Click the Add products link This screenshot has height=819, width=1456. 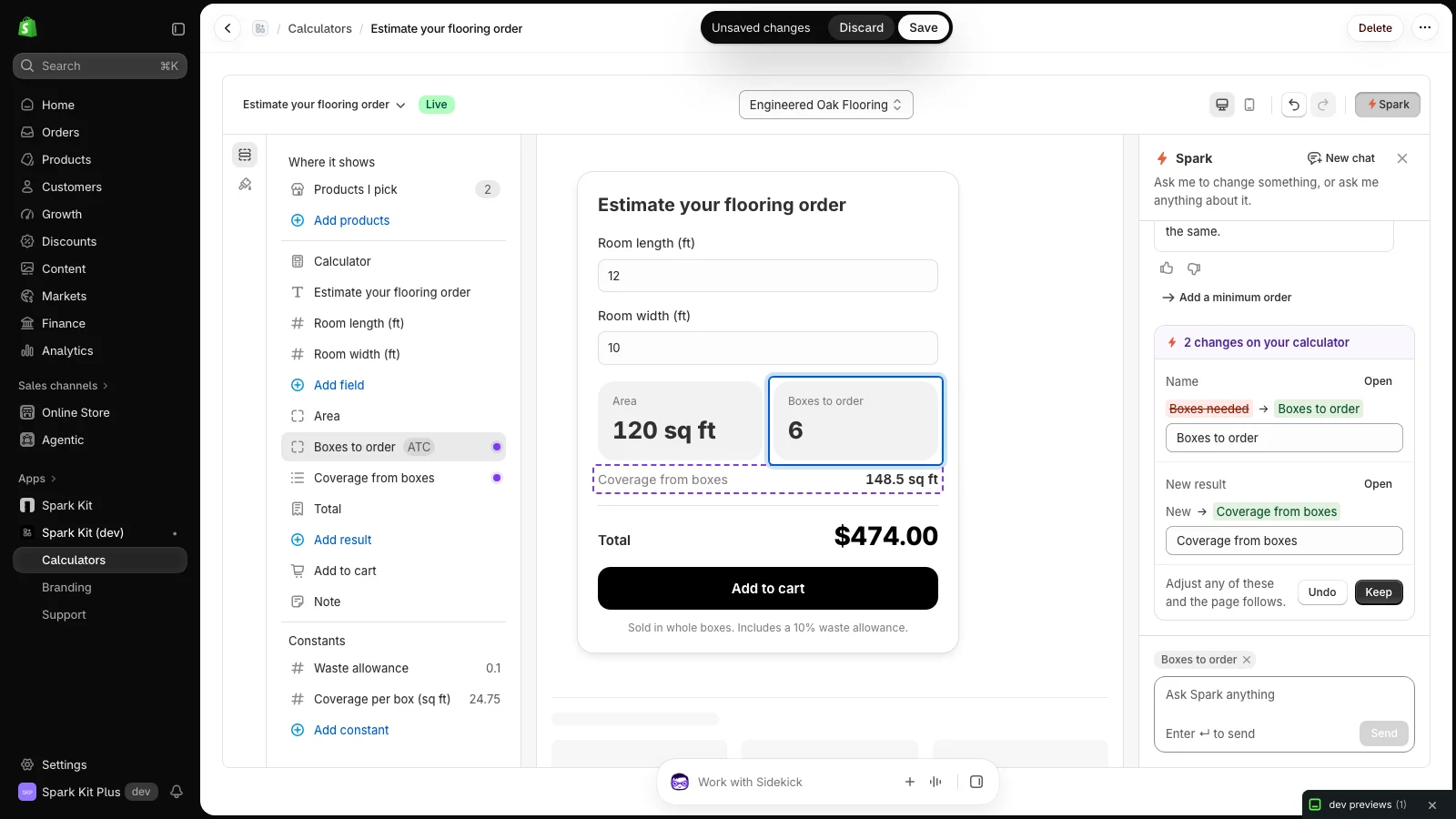351,220
